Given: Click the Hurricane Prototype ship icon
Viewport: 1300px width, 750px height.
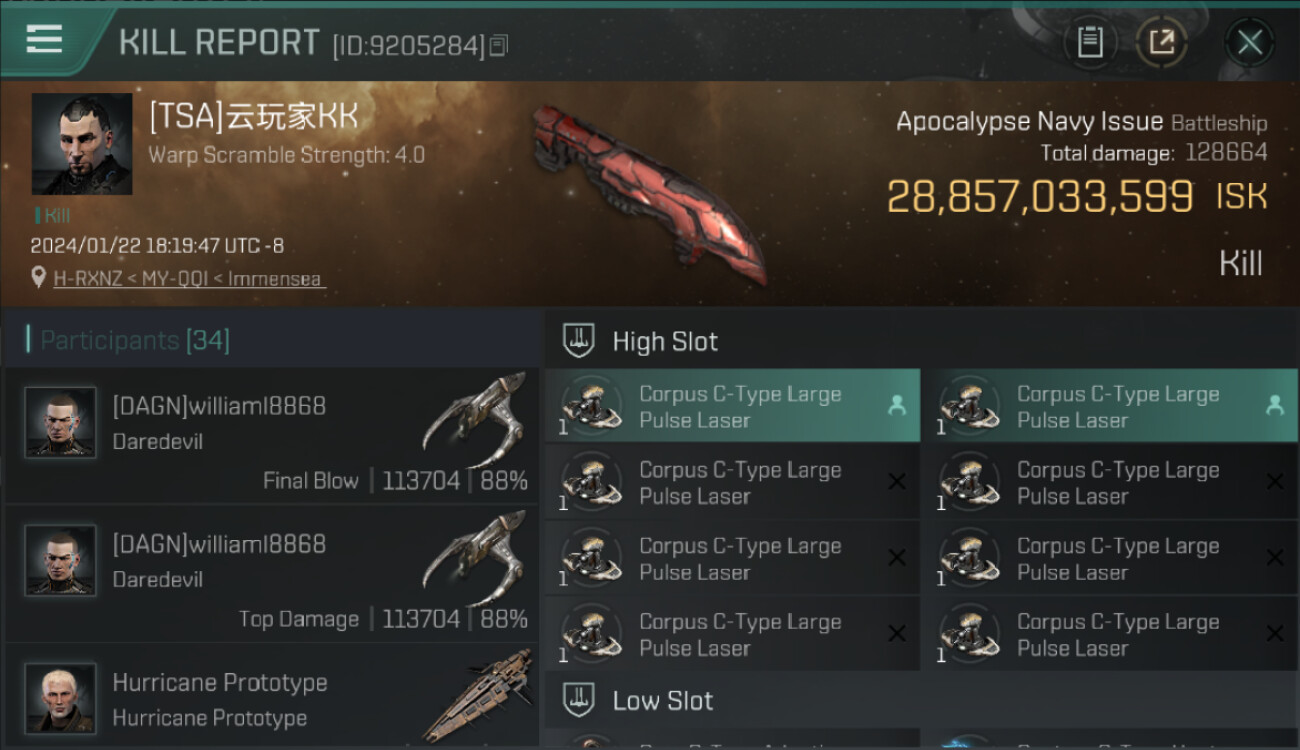Looking at the screenshot, I should click(x=476, y=696).
